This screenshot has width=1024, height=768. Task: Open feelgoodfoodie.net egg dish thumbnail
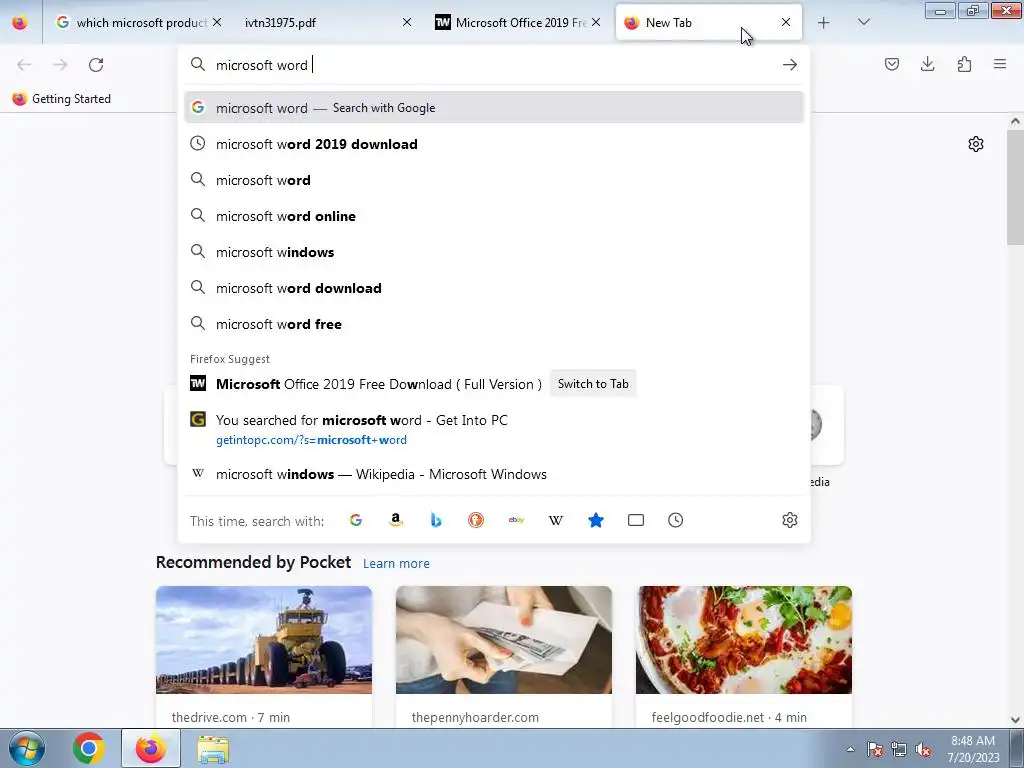[x=744, y=640]
